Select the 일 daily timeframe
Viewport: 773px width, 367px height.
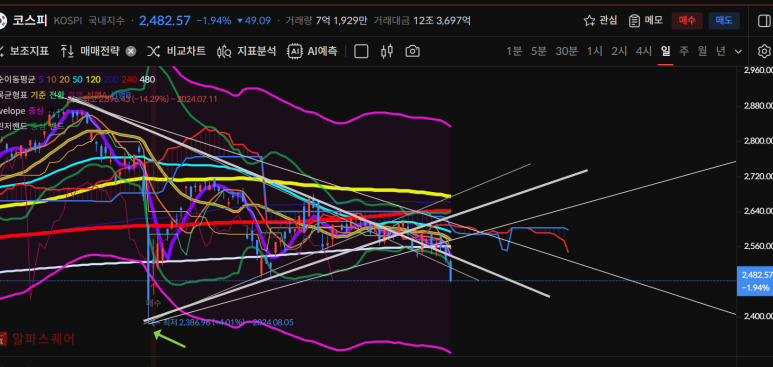666,51
